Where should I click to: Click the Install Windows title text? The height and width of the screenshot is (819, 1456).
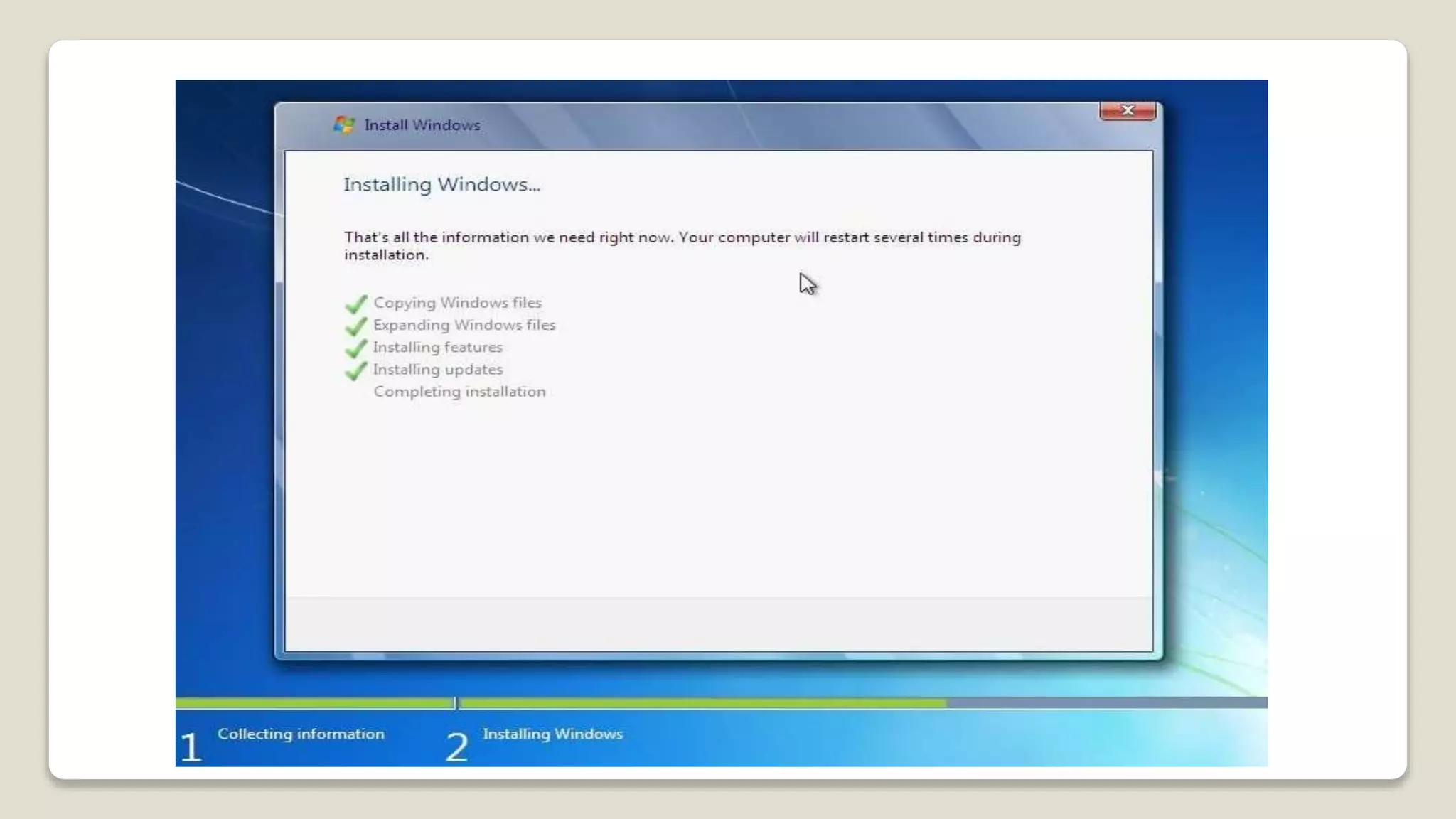pyautogui.click(x=422, y=125)
